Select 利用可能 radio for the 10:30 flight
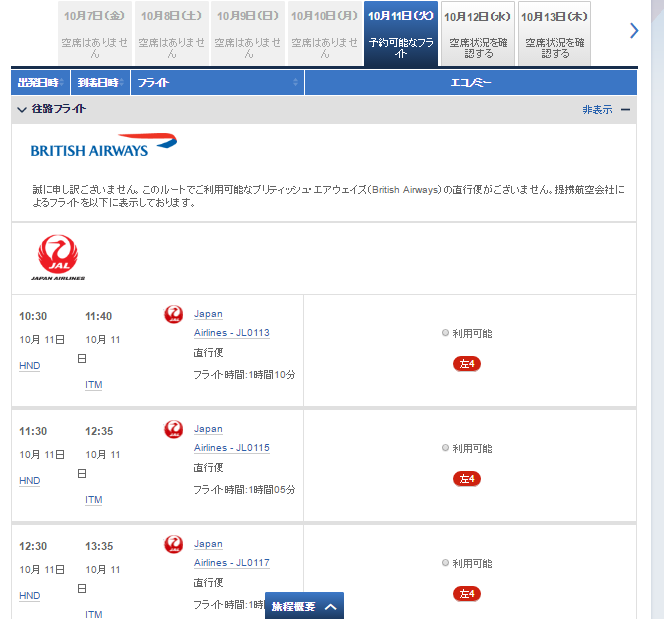This screenshot has height=619, width=664. tap(446, 334)
